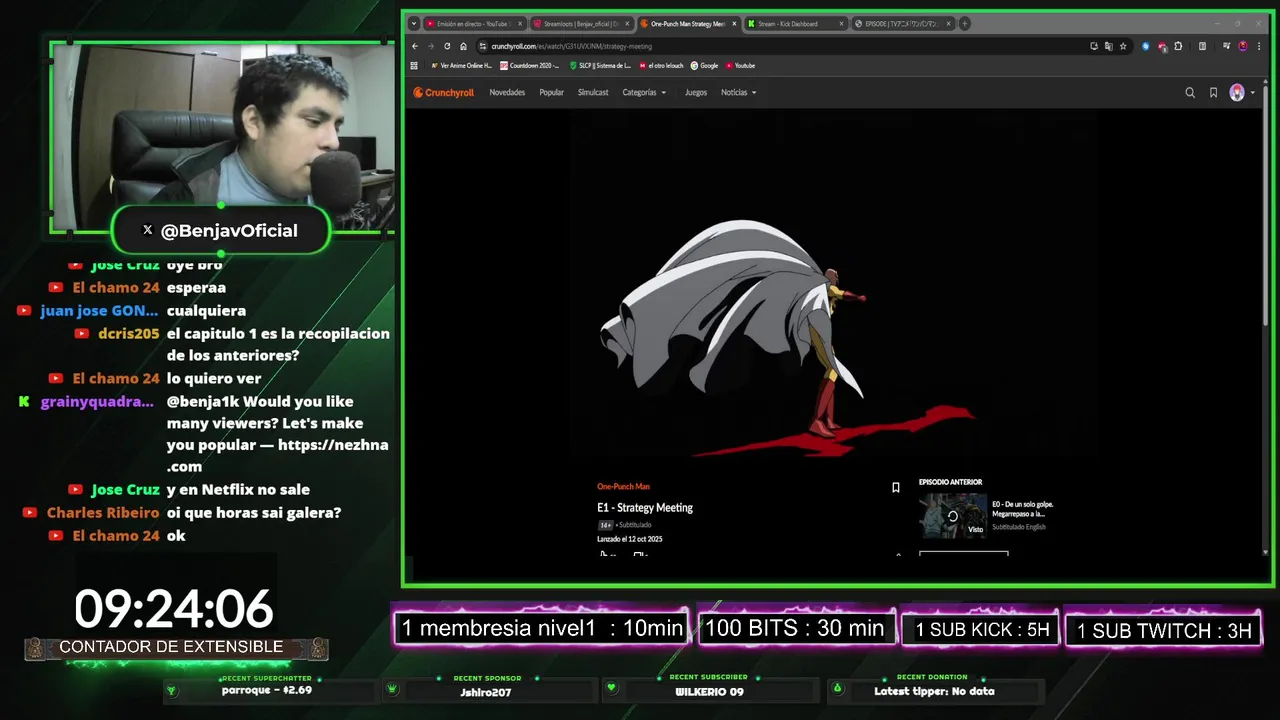Open el otro lelouch bookmark
The height and width of the screenshot is (720, 1280).
pos(661,66)
